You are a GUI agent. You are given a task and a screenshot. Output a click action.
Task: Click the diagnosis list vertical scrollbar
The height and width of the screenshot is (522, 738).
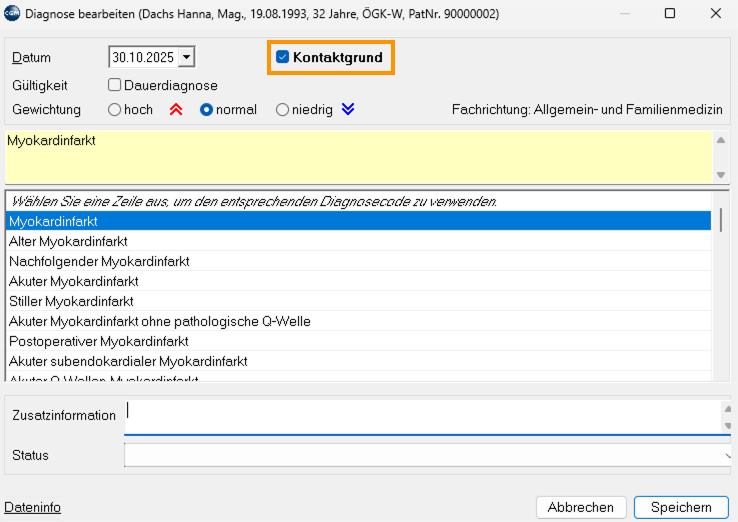(721, 300)
